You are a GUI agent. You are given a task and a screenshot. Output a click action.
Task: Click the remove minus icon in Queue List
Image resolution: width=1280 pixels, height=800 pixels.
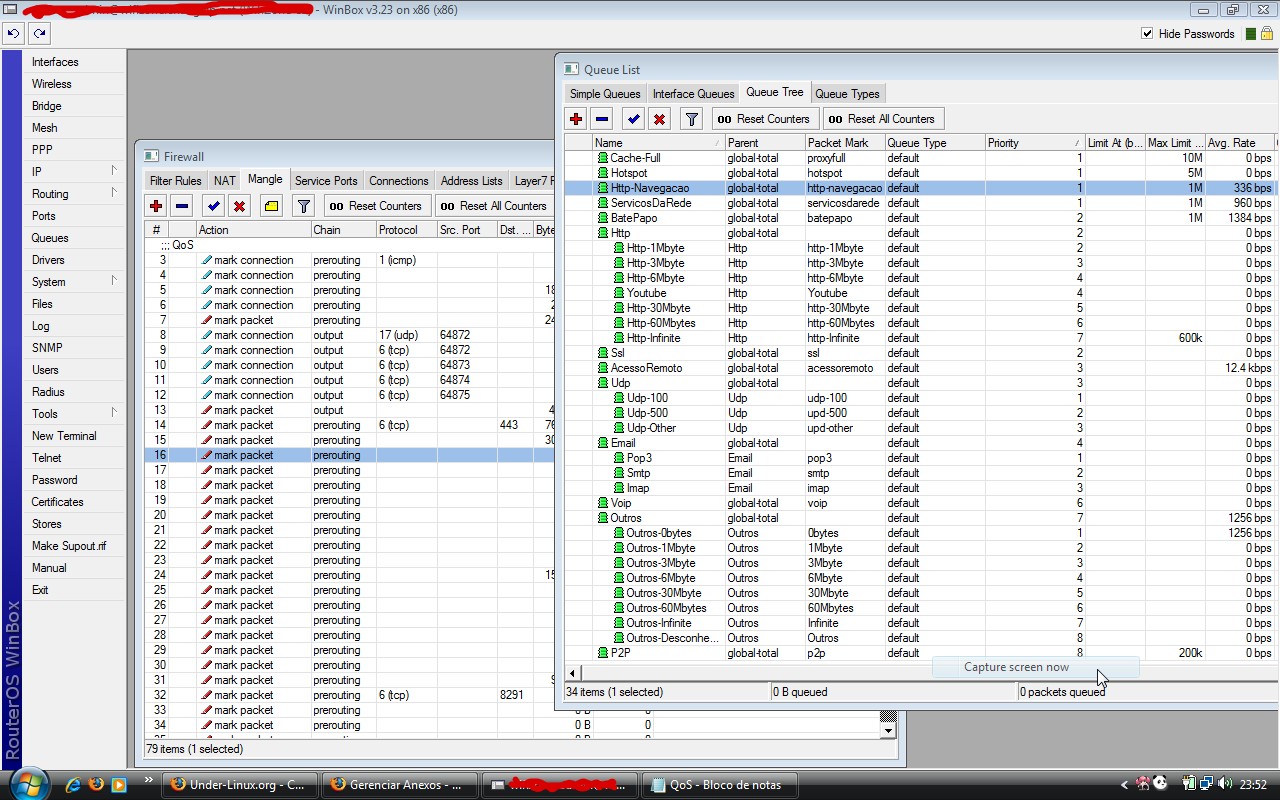pos(602,119)
